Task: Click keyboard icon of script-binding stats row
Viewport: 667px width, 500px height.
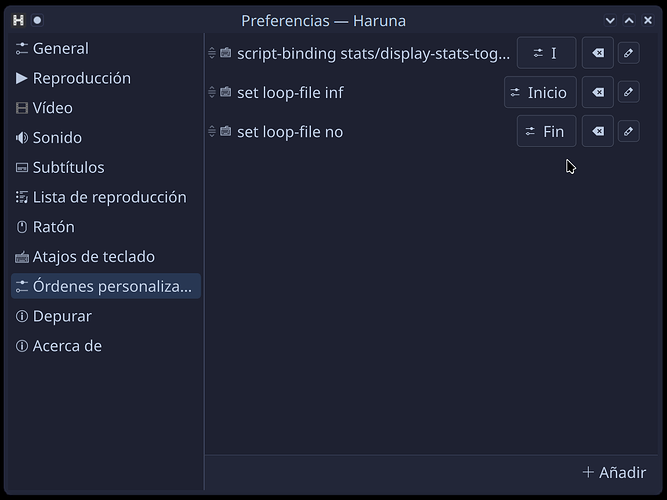Action: point(225,53)
